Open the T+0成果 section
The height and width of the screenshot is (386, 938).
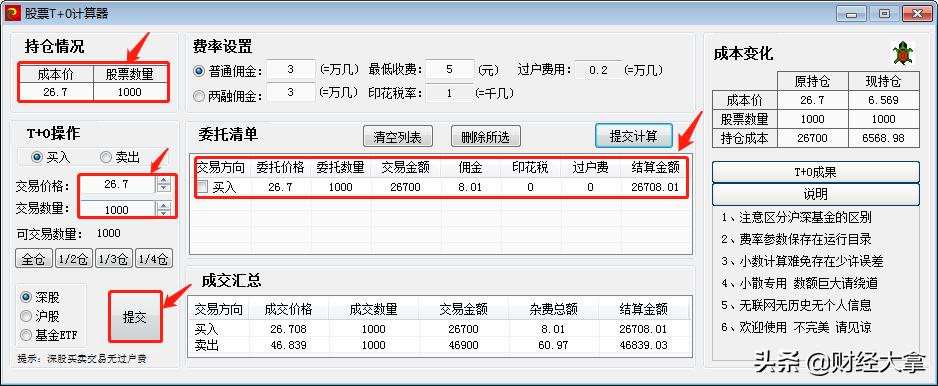click(x=815, y=172)
